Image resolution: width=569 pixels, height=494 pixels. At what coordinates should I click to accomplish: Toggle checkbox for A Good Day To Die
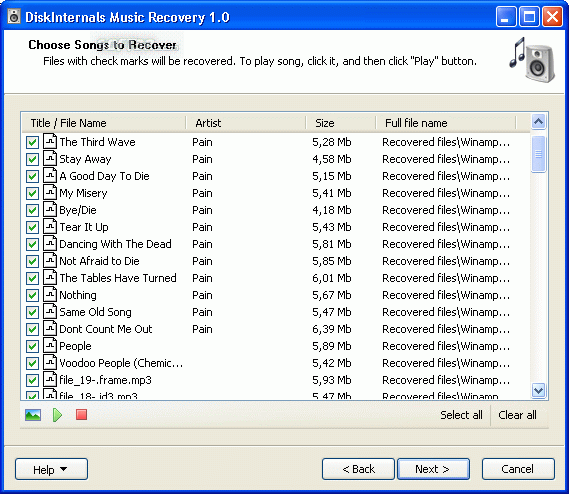pyautogui.click(x=32, y=176)
